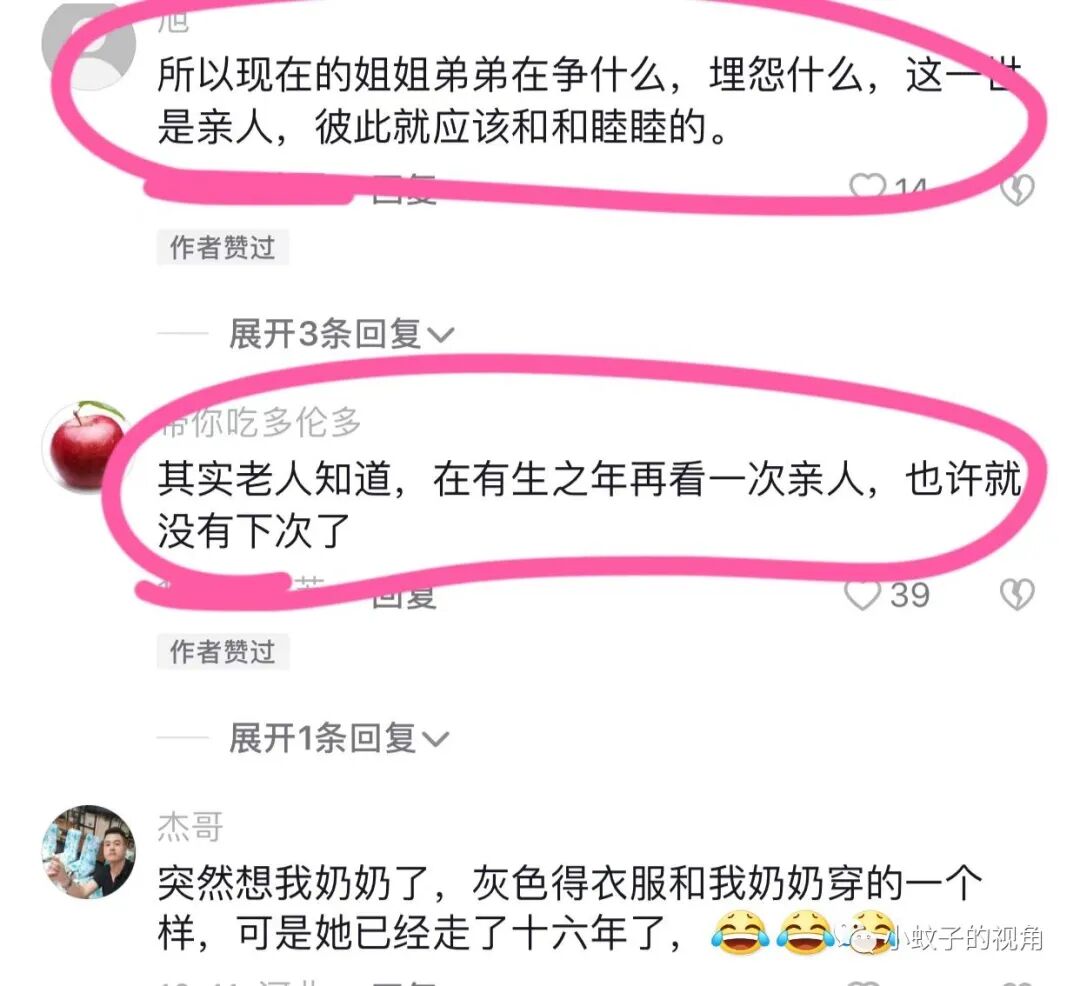Expand 展开1条回复 replies

(338, 738)
